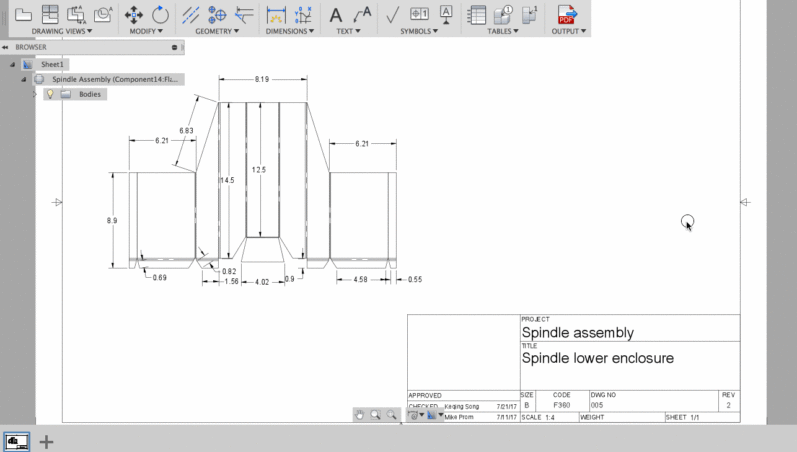
Task: Toggle Bodies visibility lightbulb
Action: click(x=50, y=94)
